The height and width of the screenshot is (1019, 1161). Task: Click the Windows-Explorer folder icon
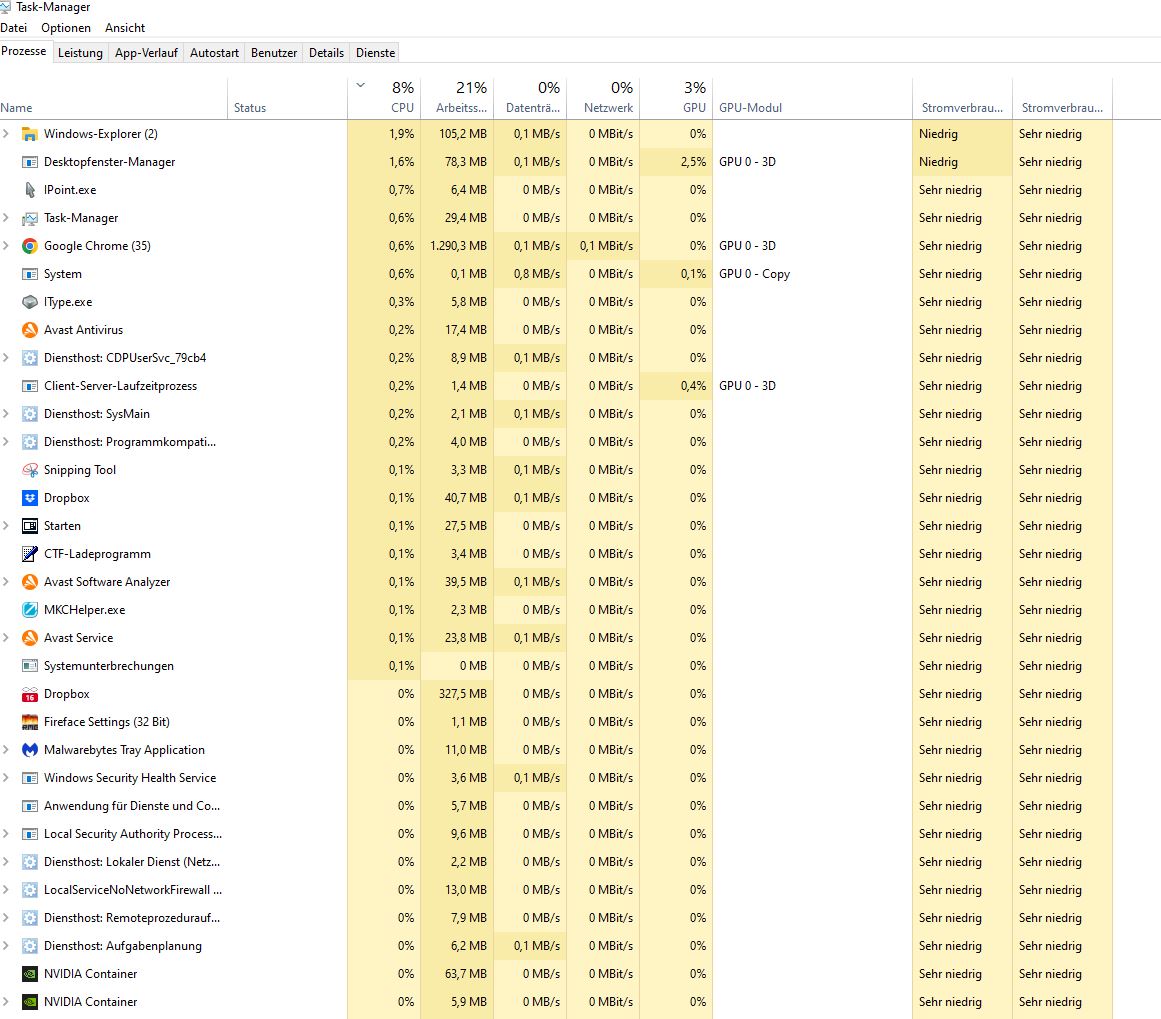[30, 134]
